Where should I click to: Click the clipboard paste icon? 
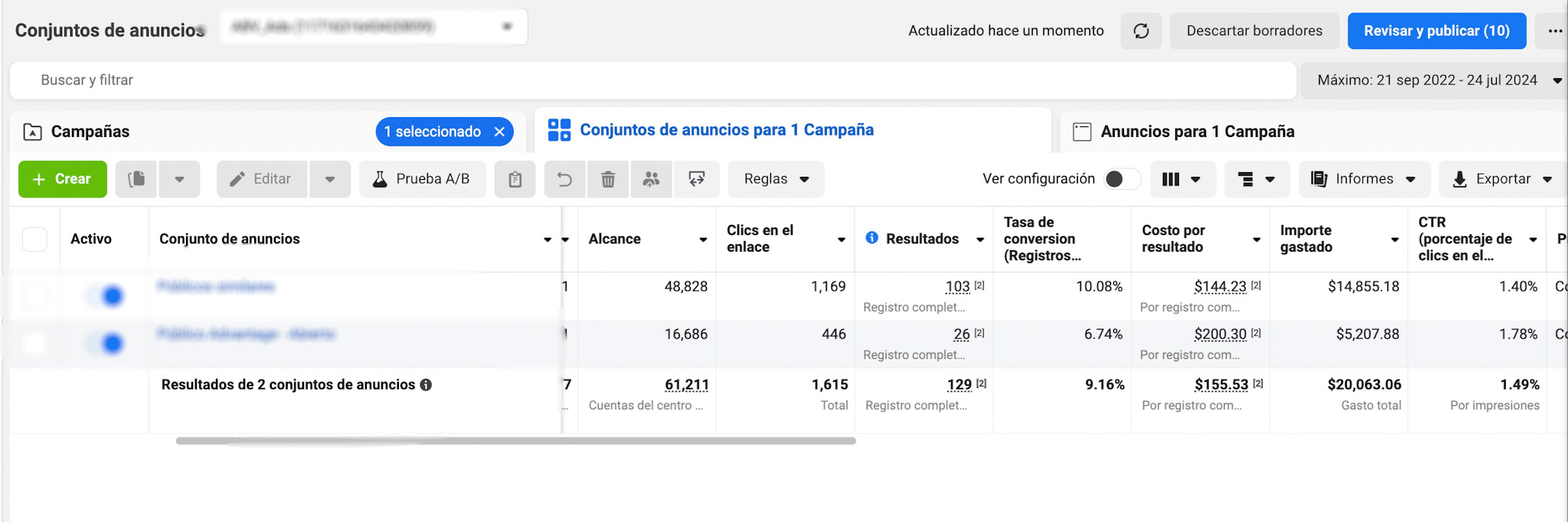pyautogui.click(x=515, y=179)
